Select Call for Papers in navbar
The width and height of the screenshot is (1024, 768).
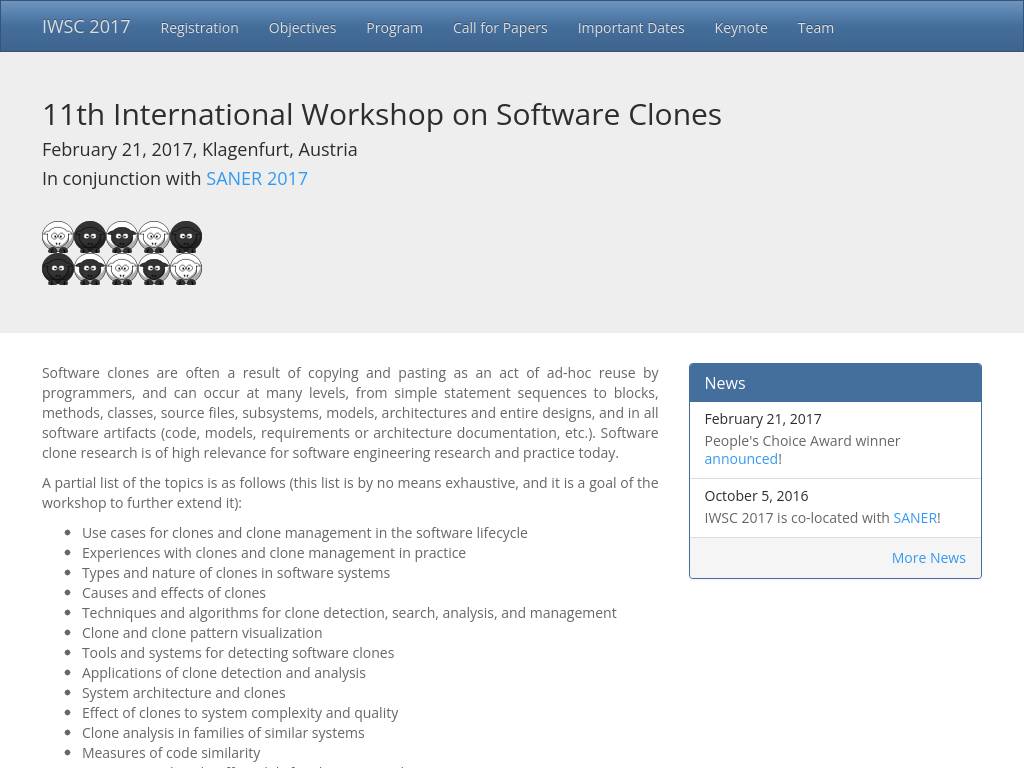coord(500,28)
